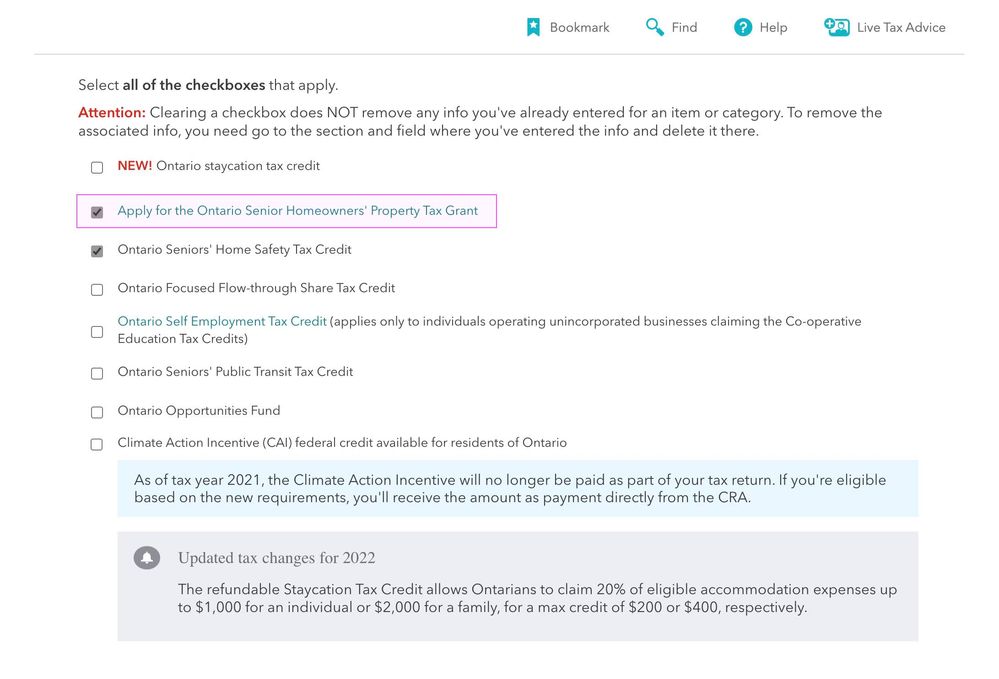Open the Ontario Self Employment Tax Credit link

[222, 321]
